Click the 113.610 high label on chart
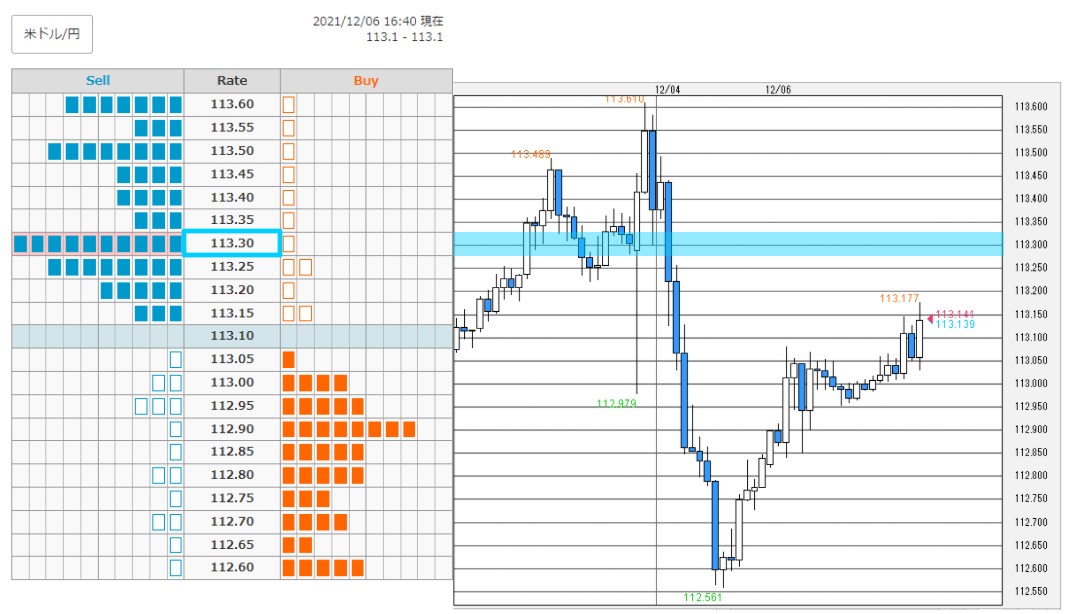This screenshot has height=614, width=1068. pos(624,99)
